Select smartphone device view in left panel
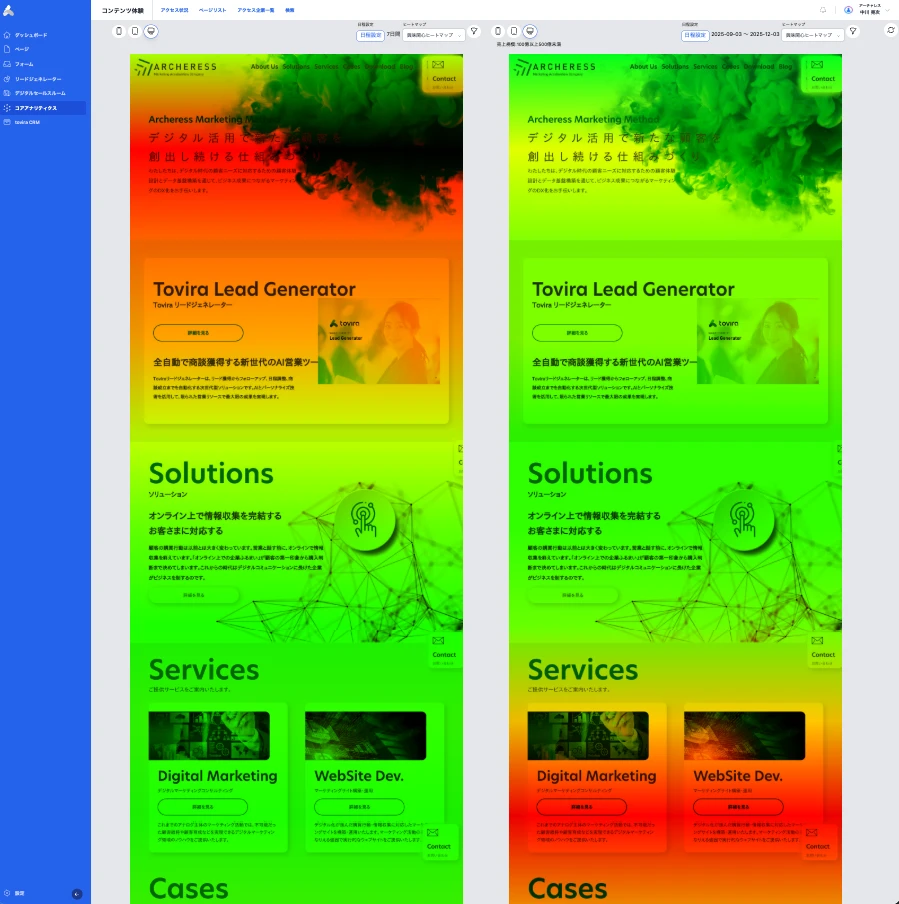The width and height of the screenshot is (899, 904). click(119, 31)
